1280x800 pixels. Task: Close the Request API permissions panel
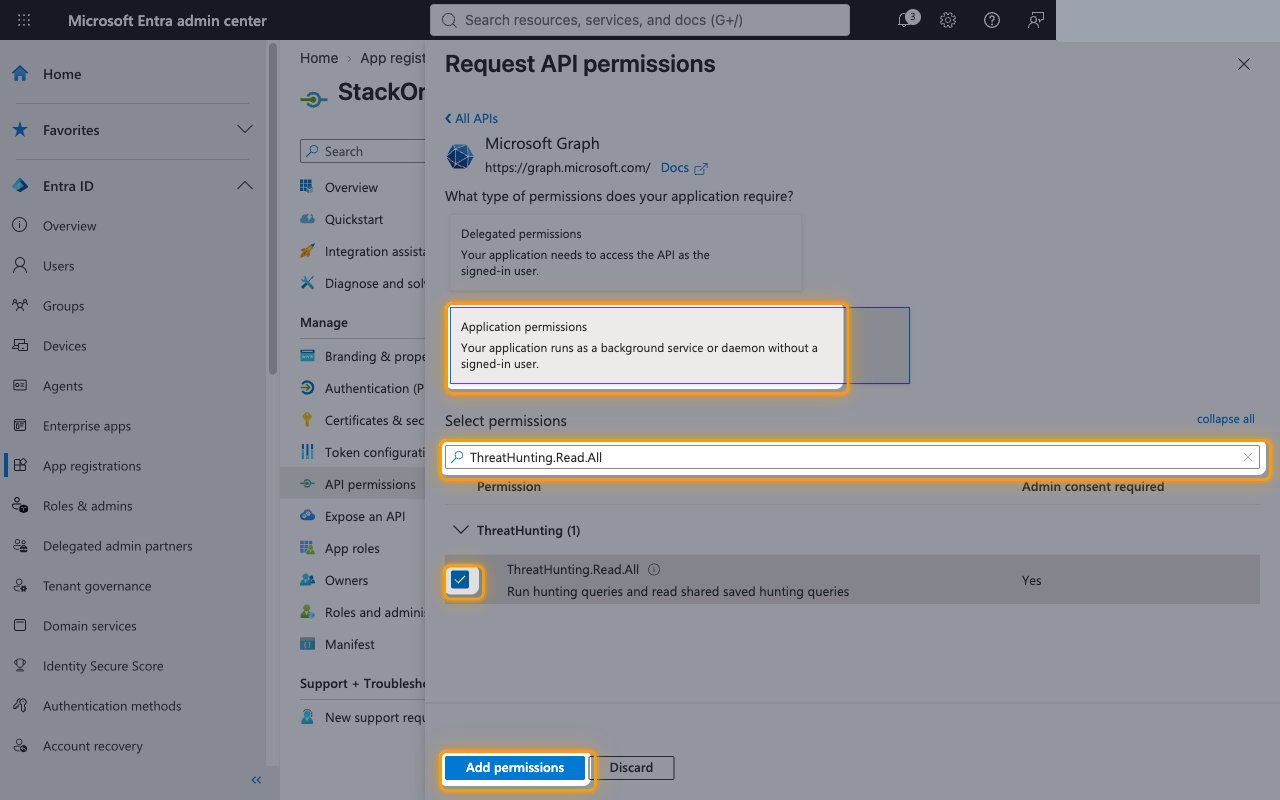[1244, 64]
